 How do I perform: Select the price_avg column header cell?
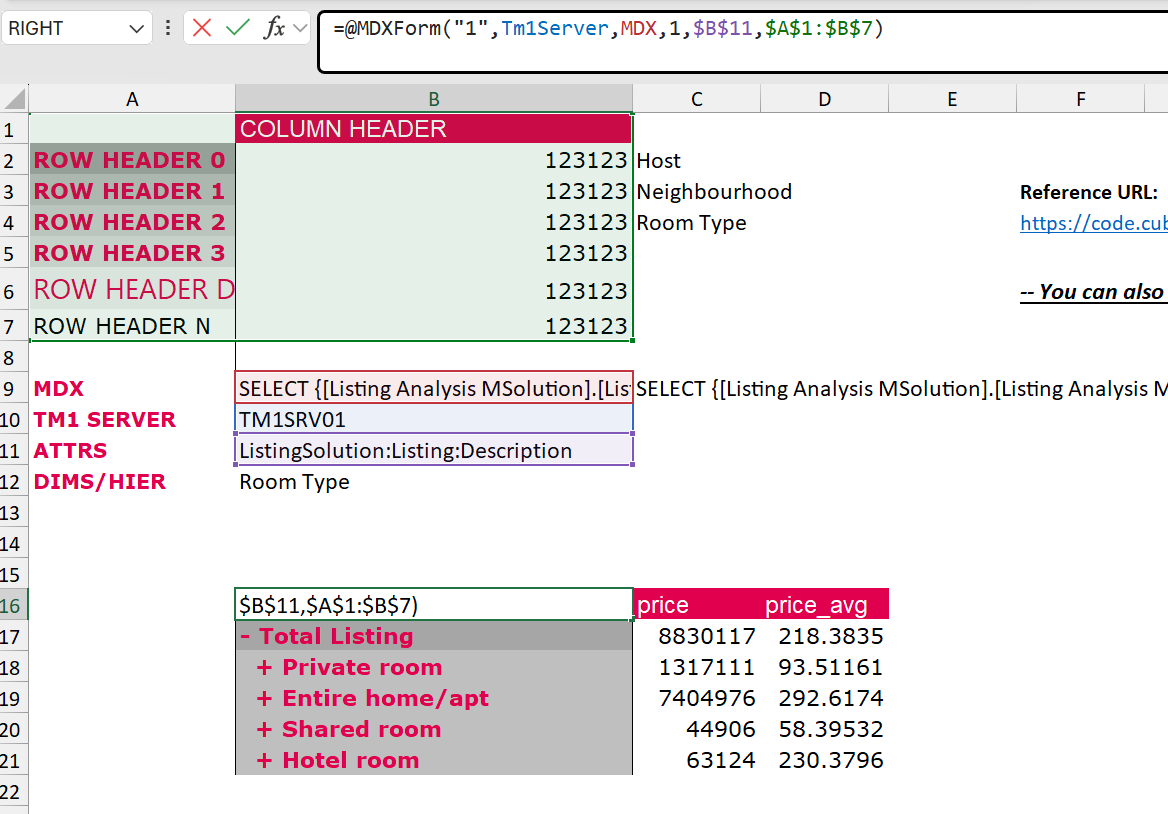pyautogui.click(x=825, y=605)
